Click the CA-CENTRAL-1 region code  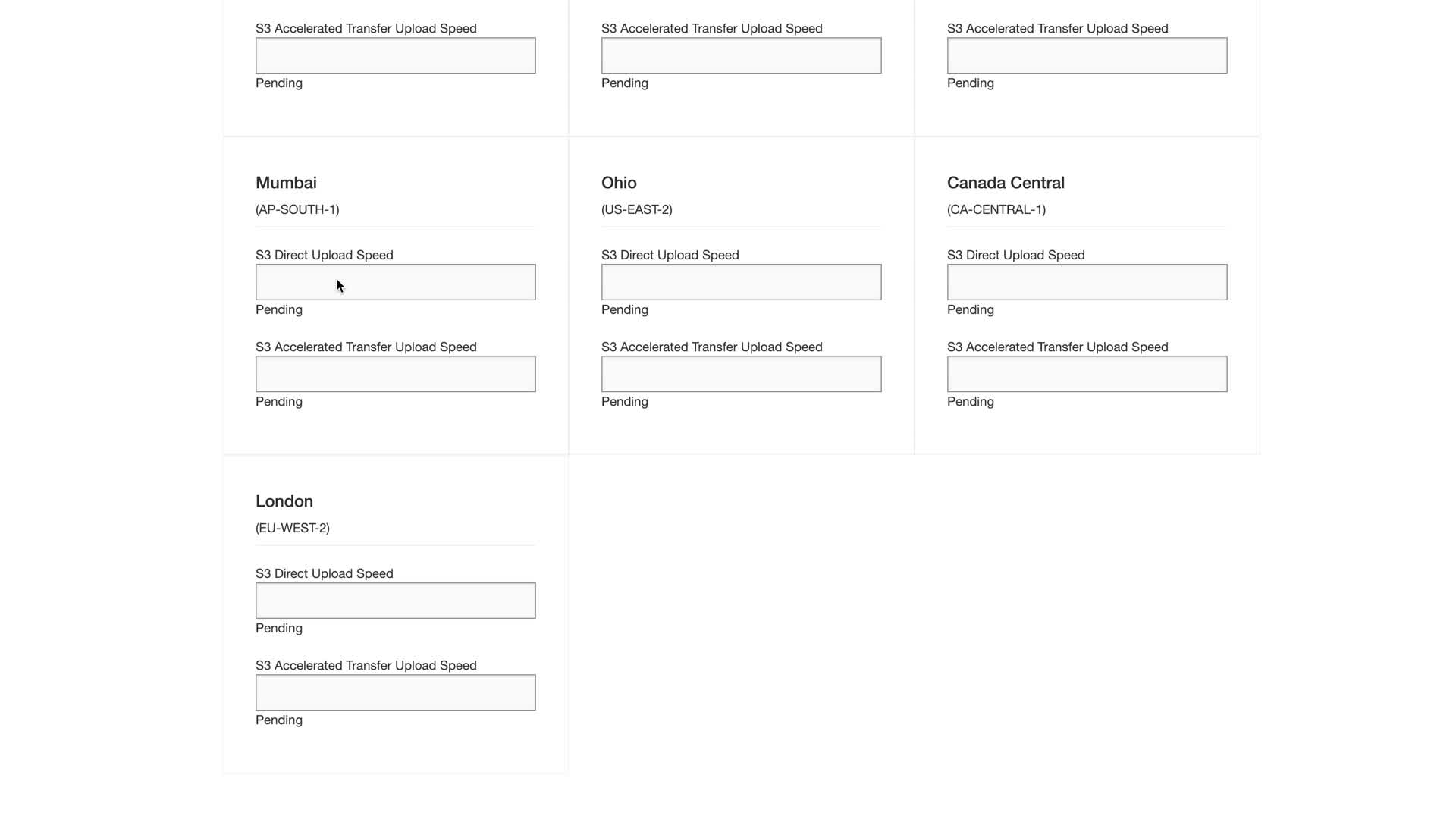[x=996, y=209]
